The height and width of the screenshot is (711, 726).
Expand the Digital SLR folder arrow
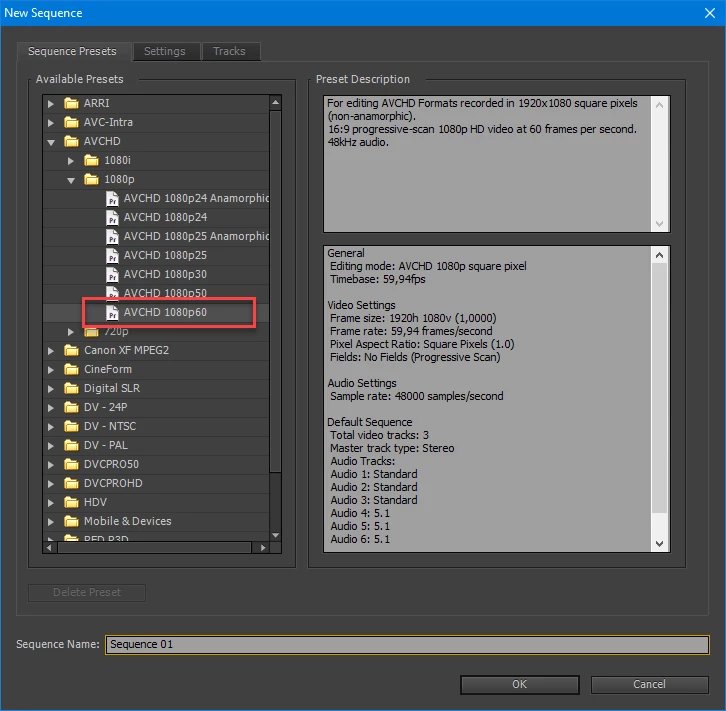[51, 389]
